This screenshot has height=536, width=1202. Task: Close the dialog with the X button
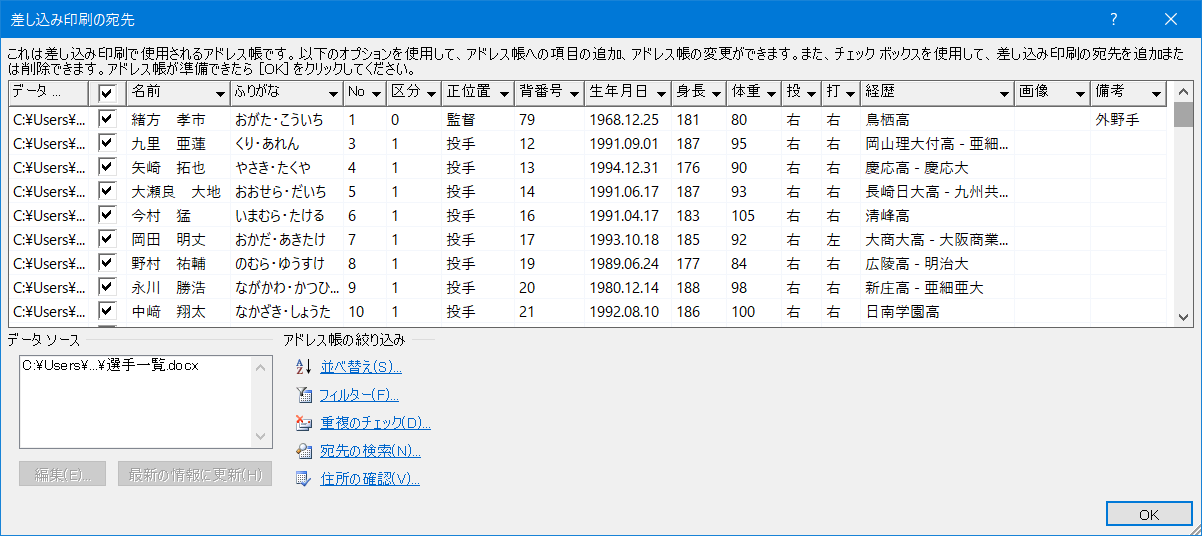pyautogui.click(x=1171, y=19)
